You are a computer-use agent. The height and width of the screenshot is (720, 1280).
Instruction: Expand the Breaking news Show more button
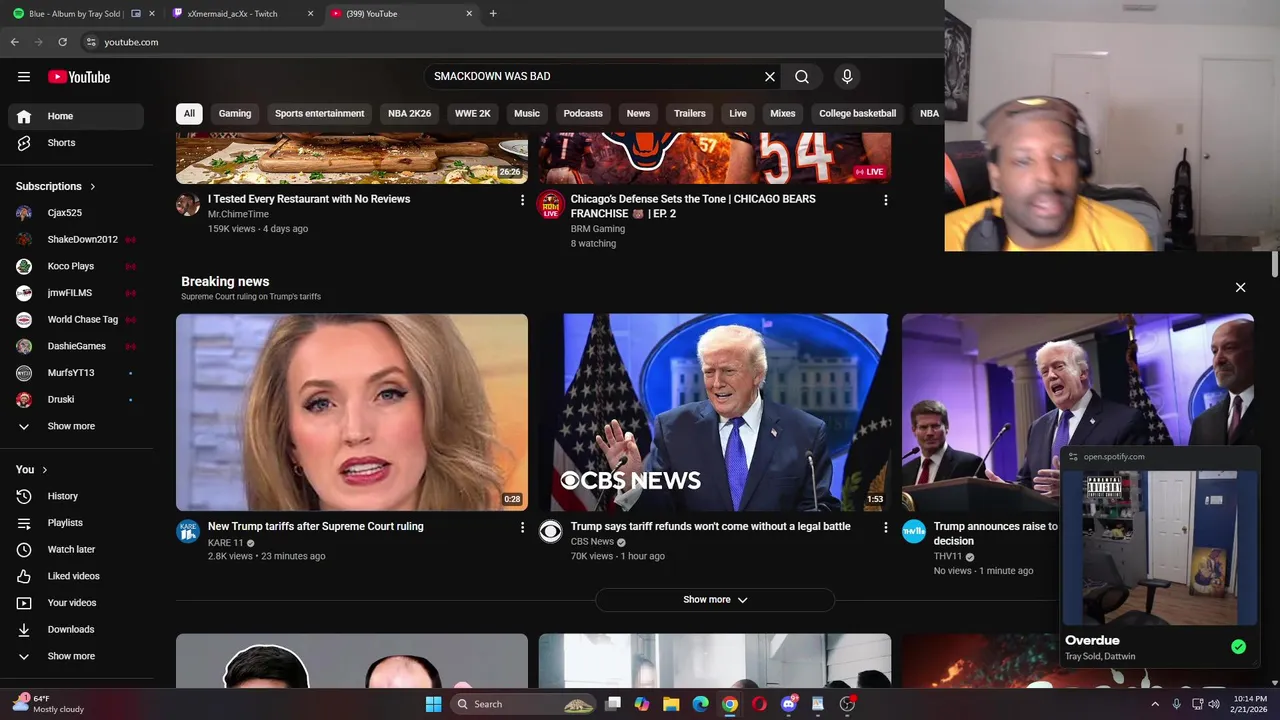coord(715,600)
